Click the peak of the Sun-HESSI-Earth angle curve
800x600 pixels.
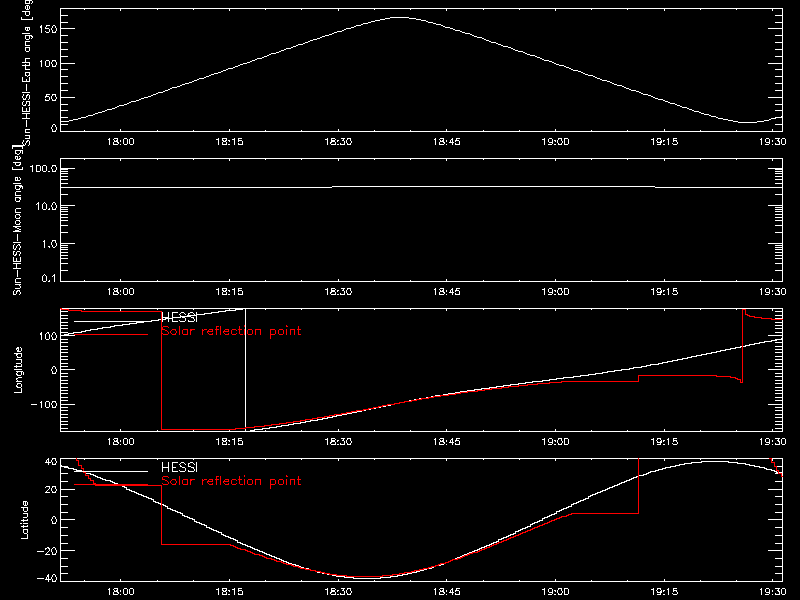(x=399, y=18)
